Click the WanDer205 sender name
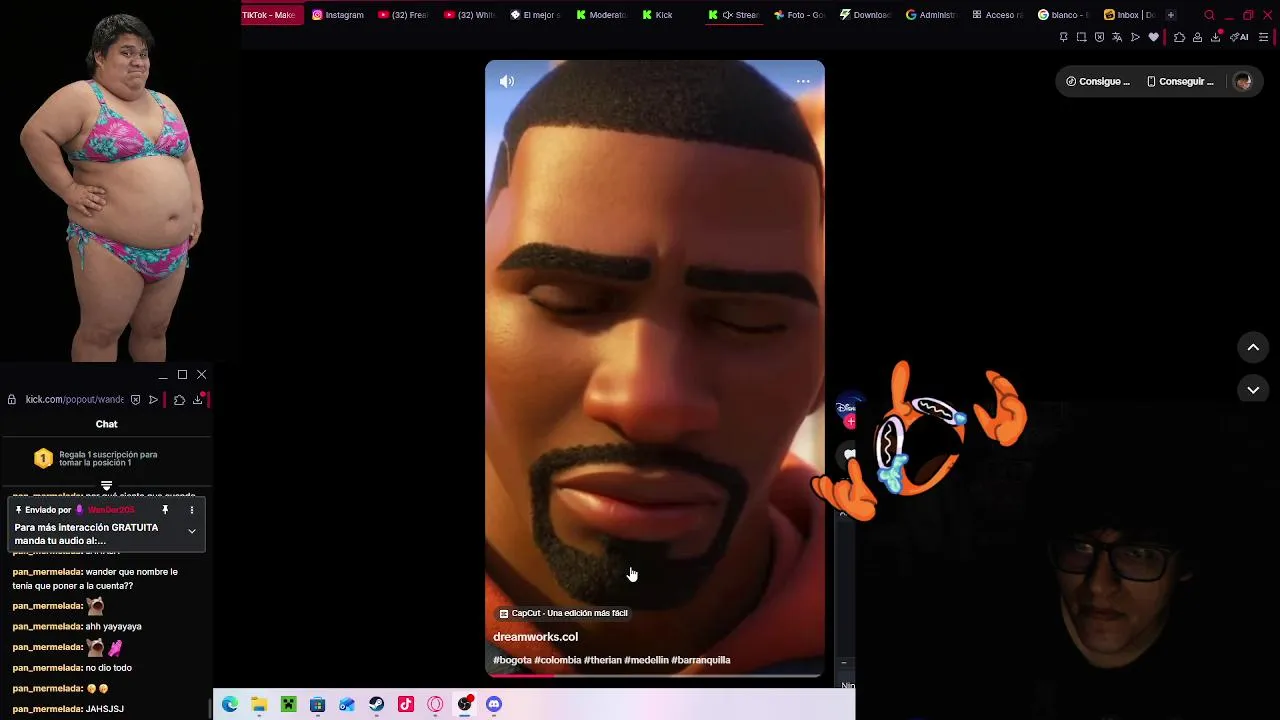 [110, 510]
